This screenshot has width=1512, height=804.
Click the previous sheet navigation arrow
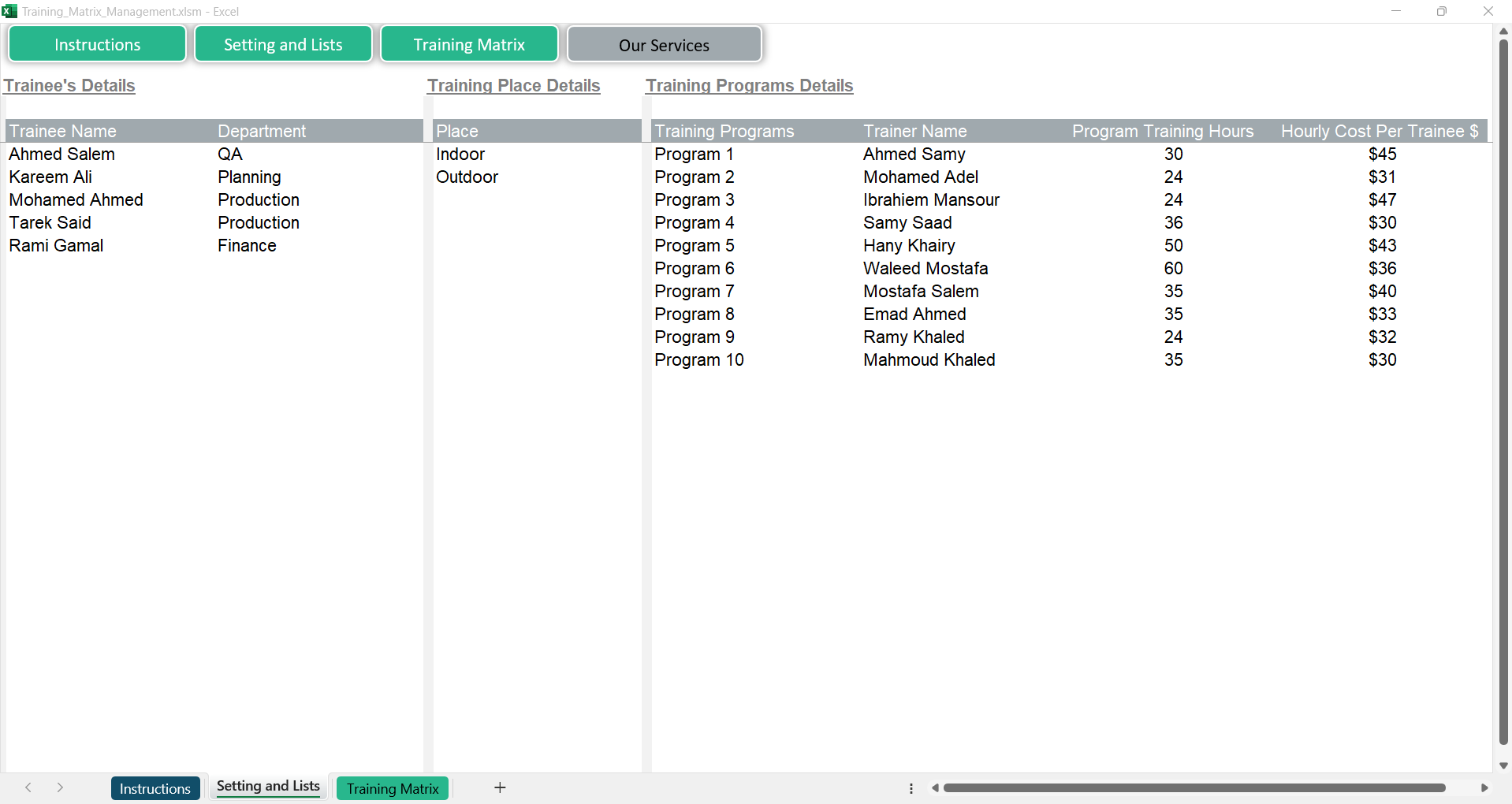pos(28,787)
